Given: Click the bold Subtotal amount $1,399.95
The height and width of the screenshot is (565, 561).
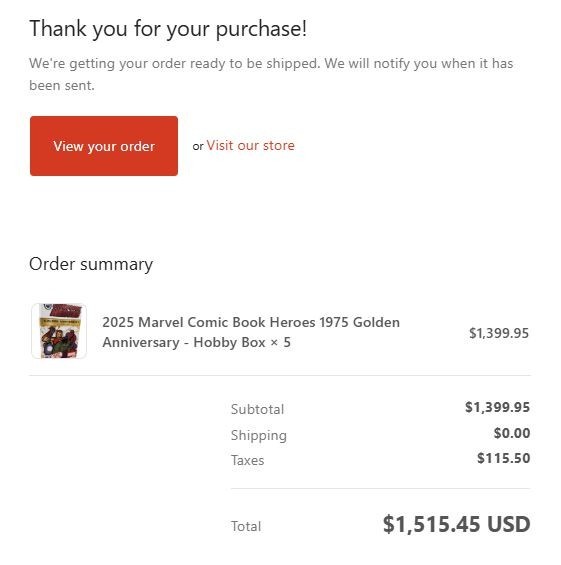Looking at the screenshot, I should pos(497,407).
